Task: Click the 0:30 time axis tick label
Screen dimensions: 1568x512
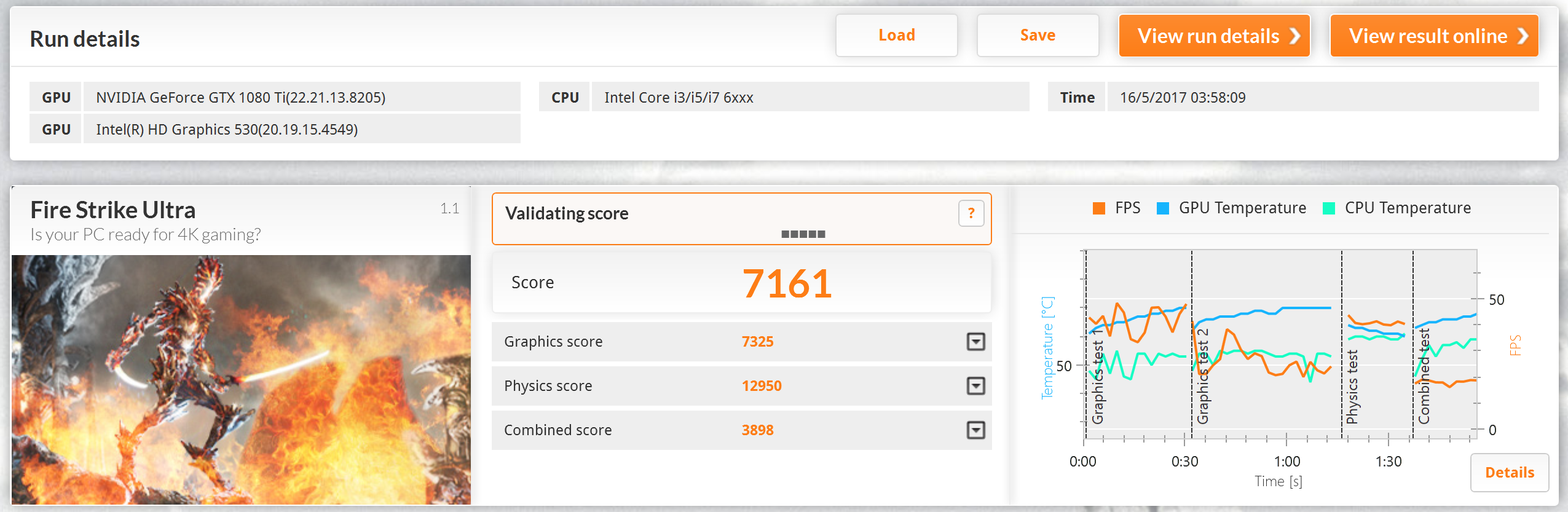Action: (1184, 462)
